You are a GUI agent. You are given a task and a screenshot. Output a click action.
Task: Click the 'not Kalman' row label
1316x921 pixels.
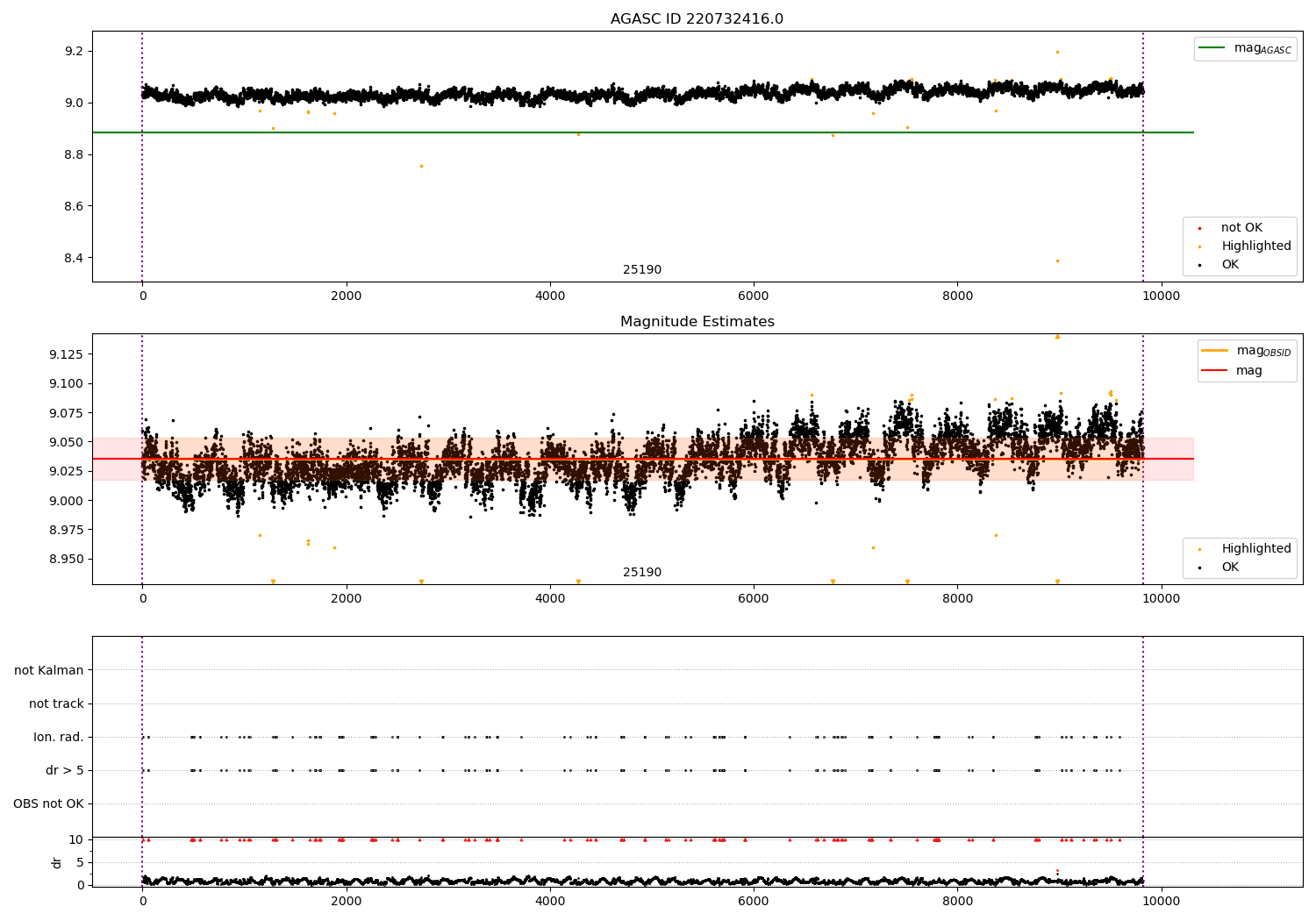click(x=49, y=671)
